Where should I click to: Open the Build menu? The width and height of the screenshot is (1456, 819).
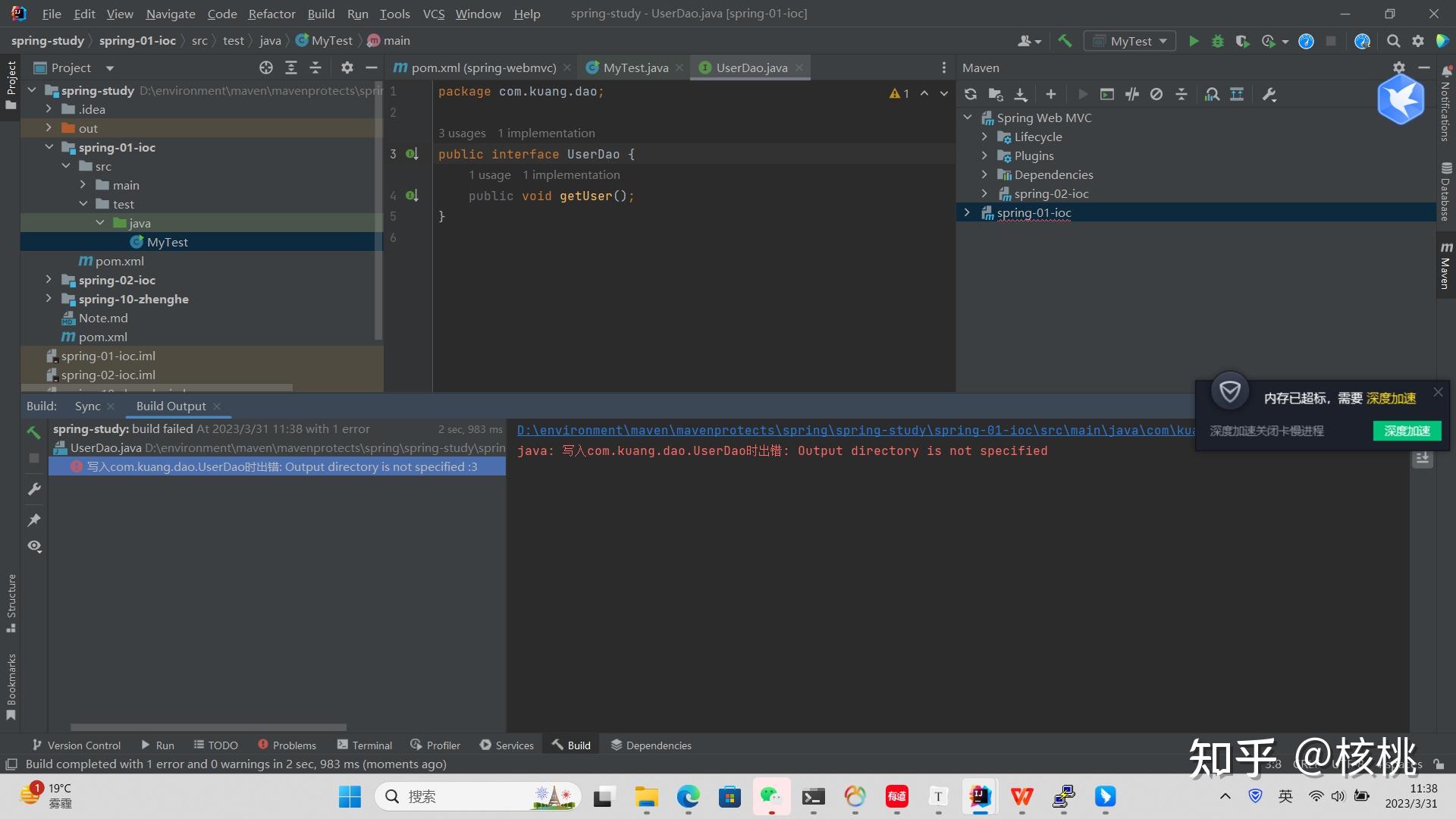tap(321, 14)
